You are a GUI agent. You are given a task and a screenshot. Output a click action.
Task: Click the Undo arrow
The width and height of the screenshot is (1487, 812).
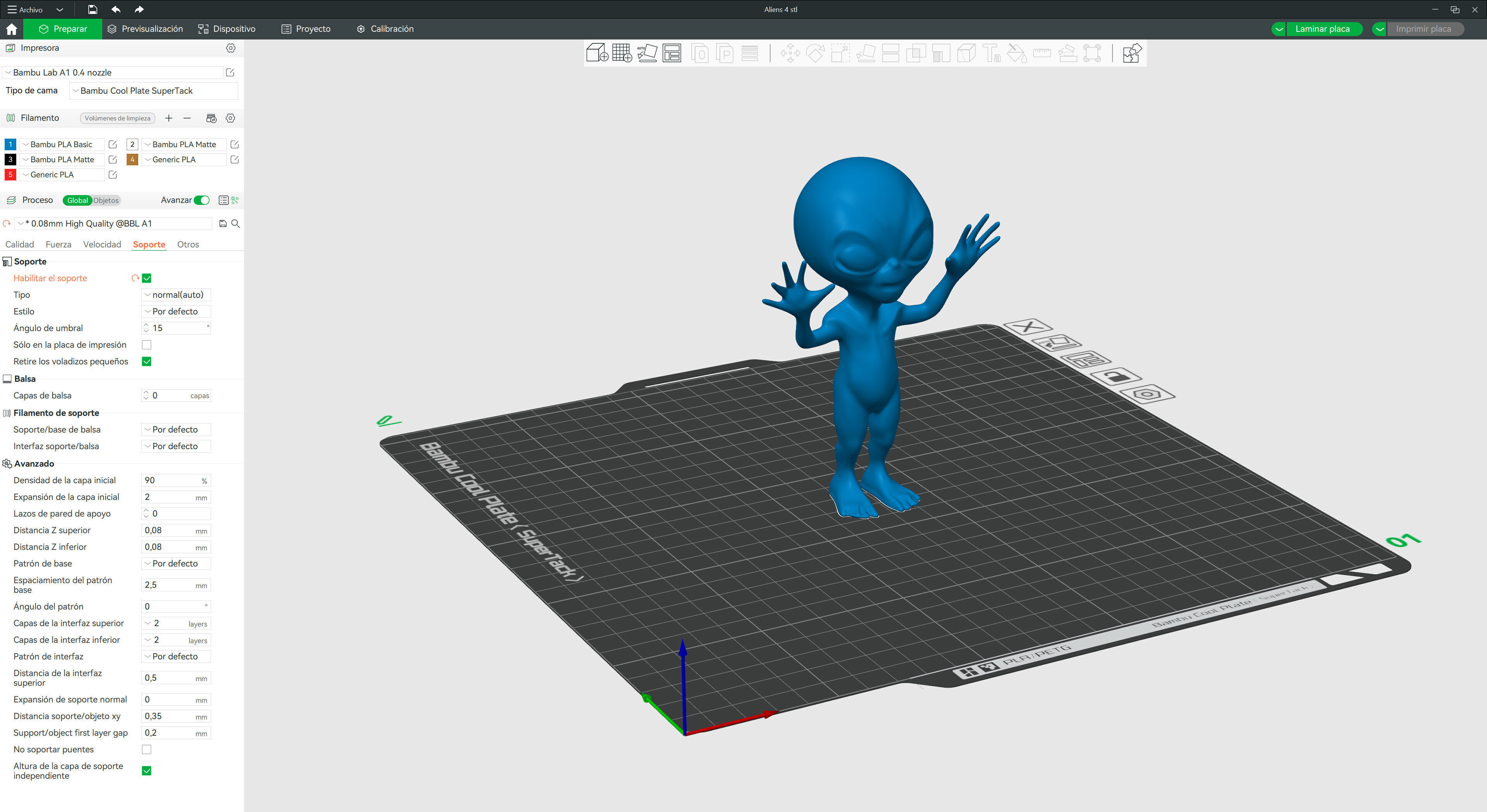click(115, 9)
